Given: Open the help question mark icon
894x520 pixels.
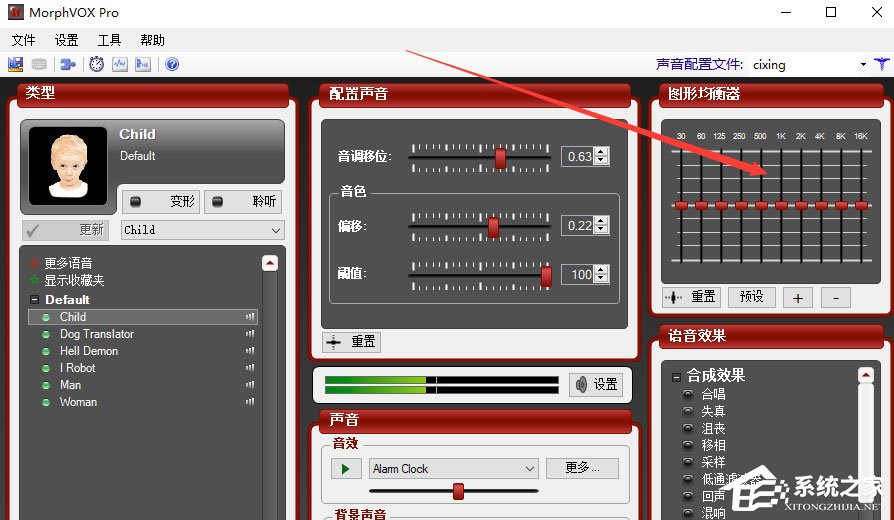Looking at the screenshot, I should (172, 64).
